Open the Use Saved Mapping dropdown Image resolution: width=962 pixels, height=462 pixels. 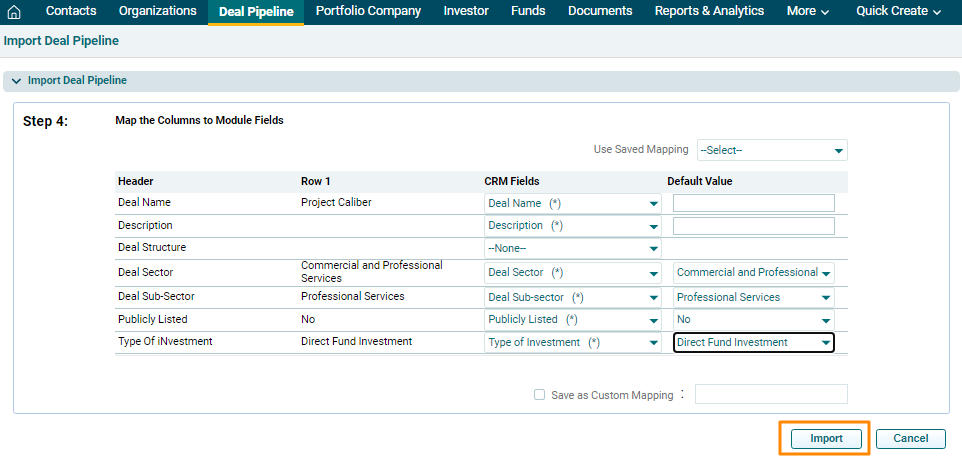click(x=771, y=150)
